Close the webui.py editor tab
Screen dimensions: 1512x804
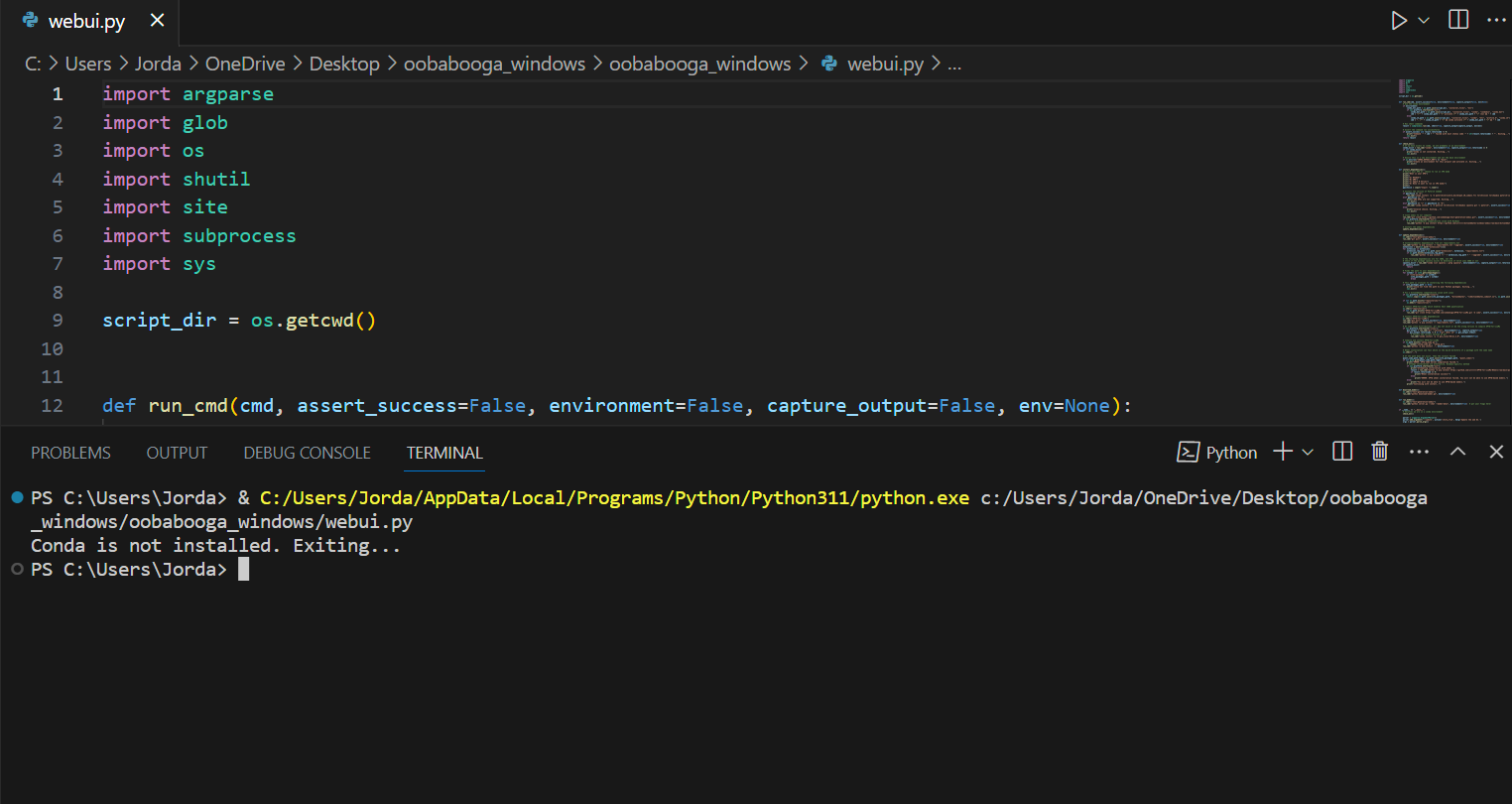157,21
